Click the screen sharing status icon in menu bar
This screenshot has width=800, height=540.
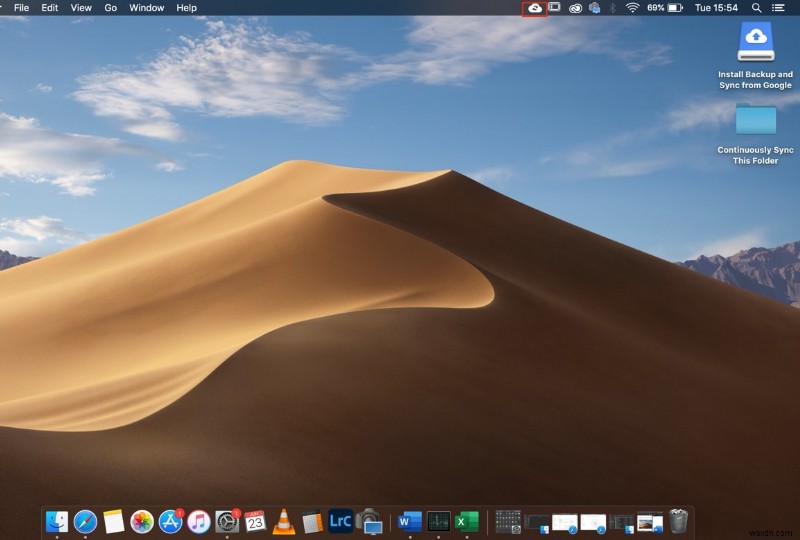[595, 8]
